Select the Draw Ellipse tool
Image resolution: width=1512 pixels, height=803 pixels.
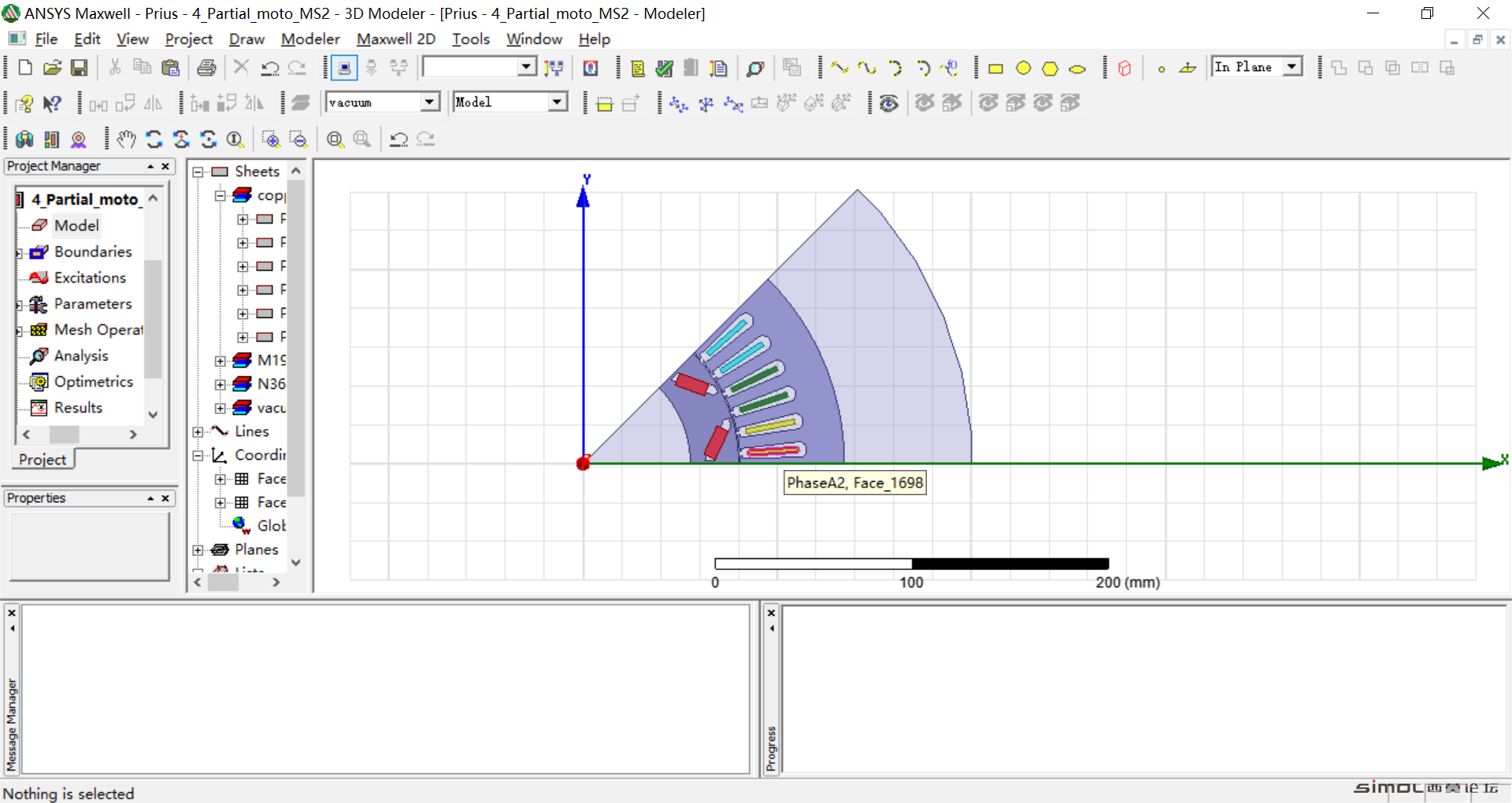(x=1077, y=68)
